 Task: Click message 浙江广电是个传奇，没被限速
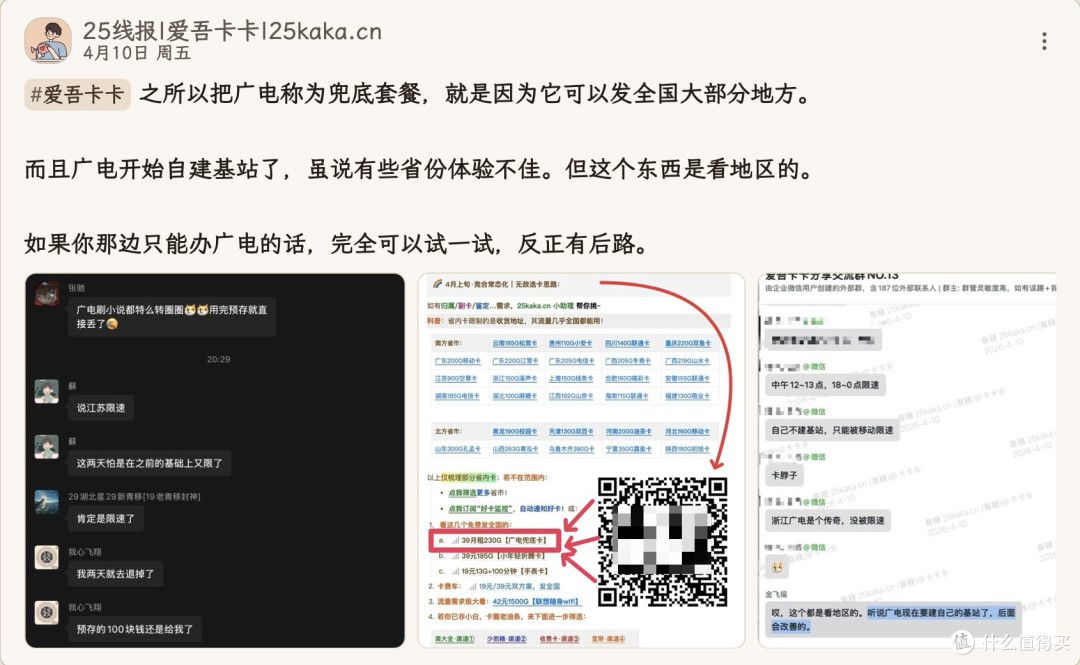[x=827, y=520]
